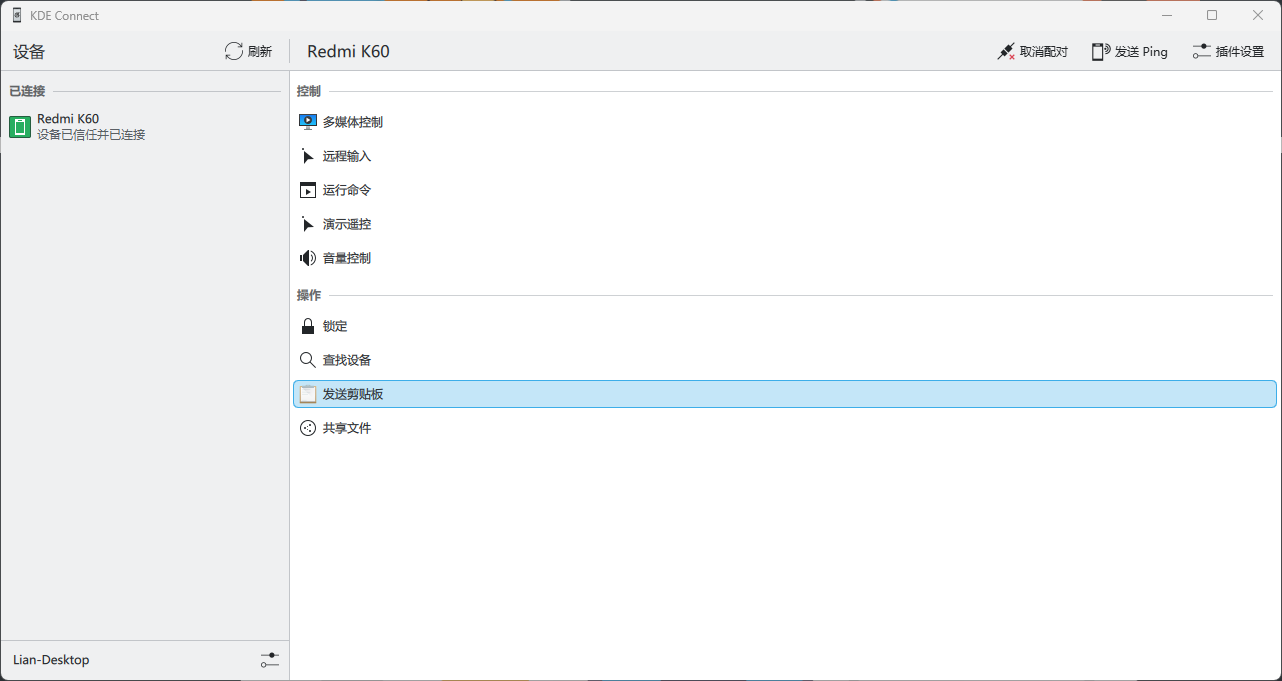Click 设备已信任并已连接 status text
Screen dimensions: 1282x681
pos(91,134)
